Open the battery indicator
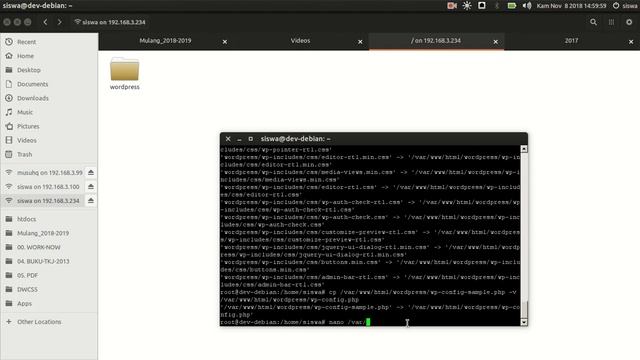The image size is (640, 360). tap(511, 6)
